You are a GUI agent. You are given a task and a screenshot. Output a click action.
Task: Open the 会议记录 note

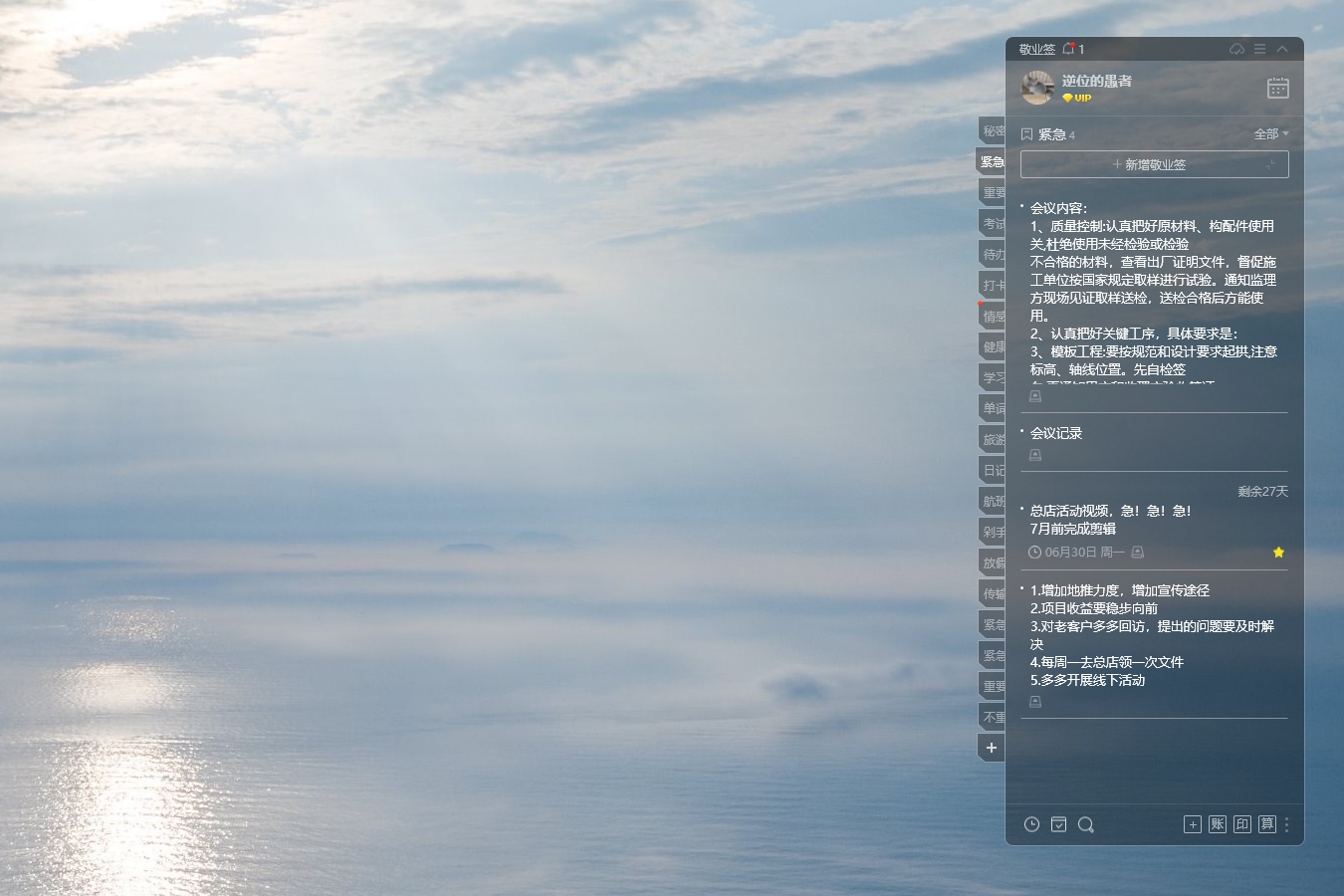pos(1056,433)
